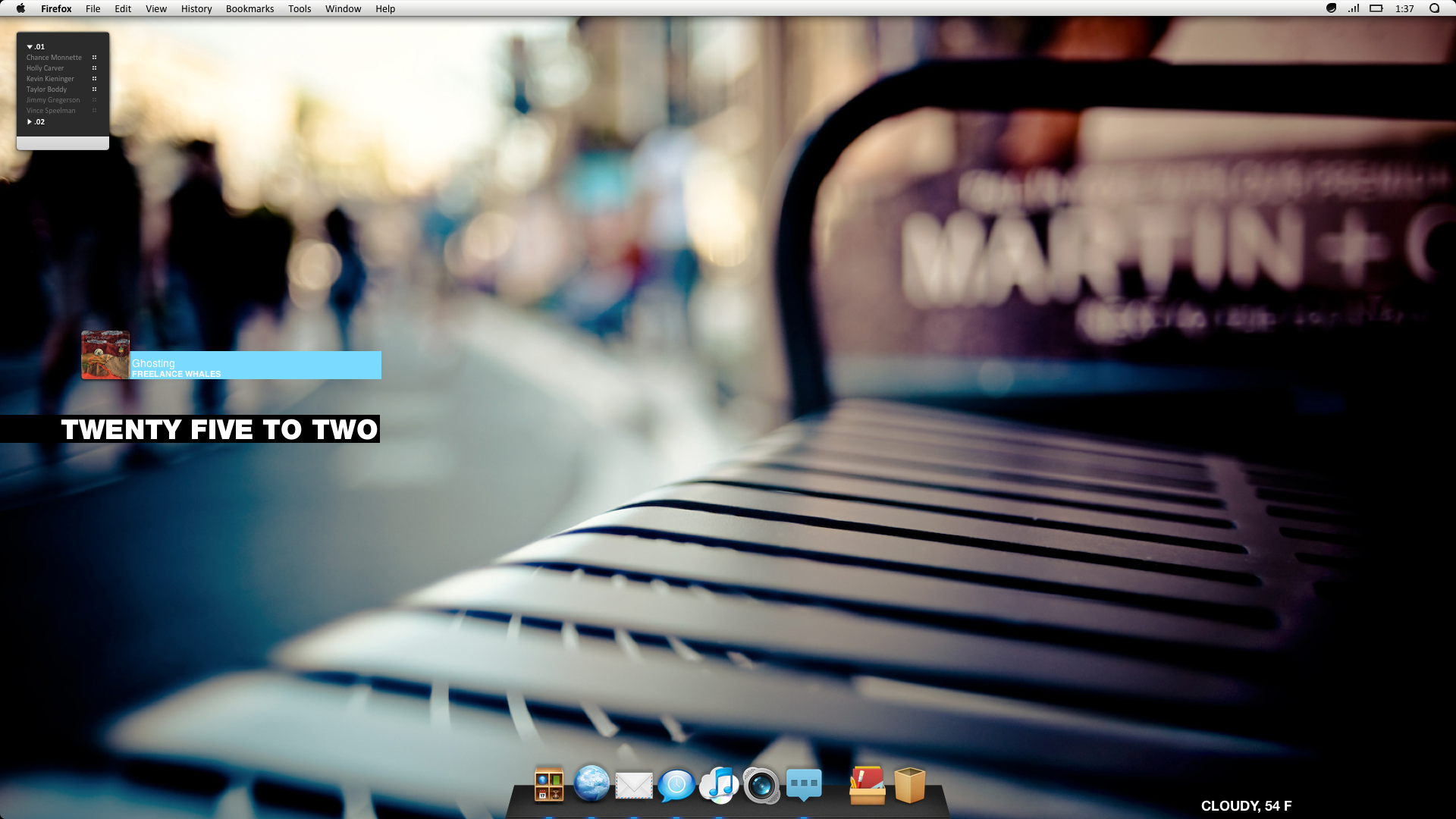Click the signal strength bars icon
This screenshot has width=1456, height=819.
click(x=1354, y=8)
